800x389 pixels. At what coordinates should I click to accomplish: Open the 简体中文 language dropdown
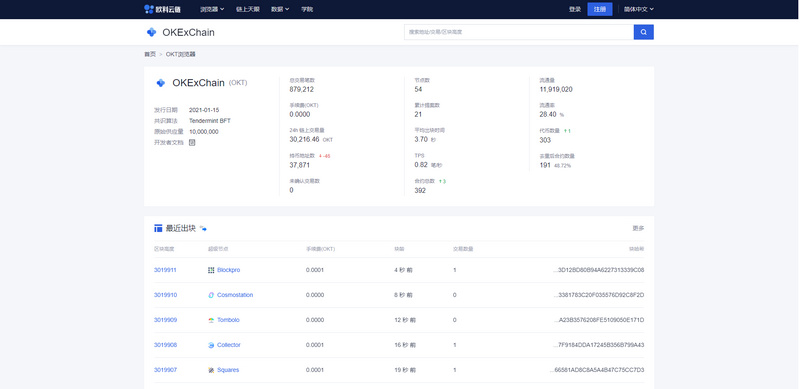tap(639, 9)
